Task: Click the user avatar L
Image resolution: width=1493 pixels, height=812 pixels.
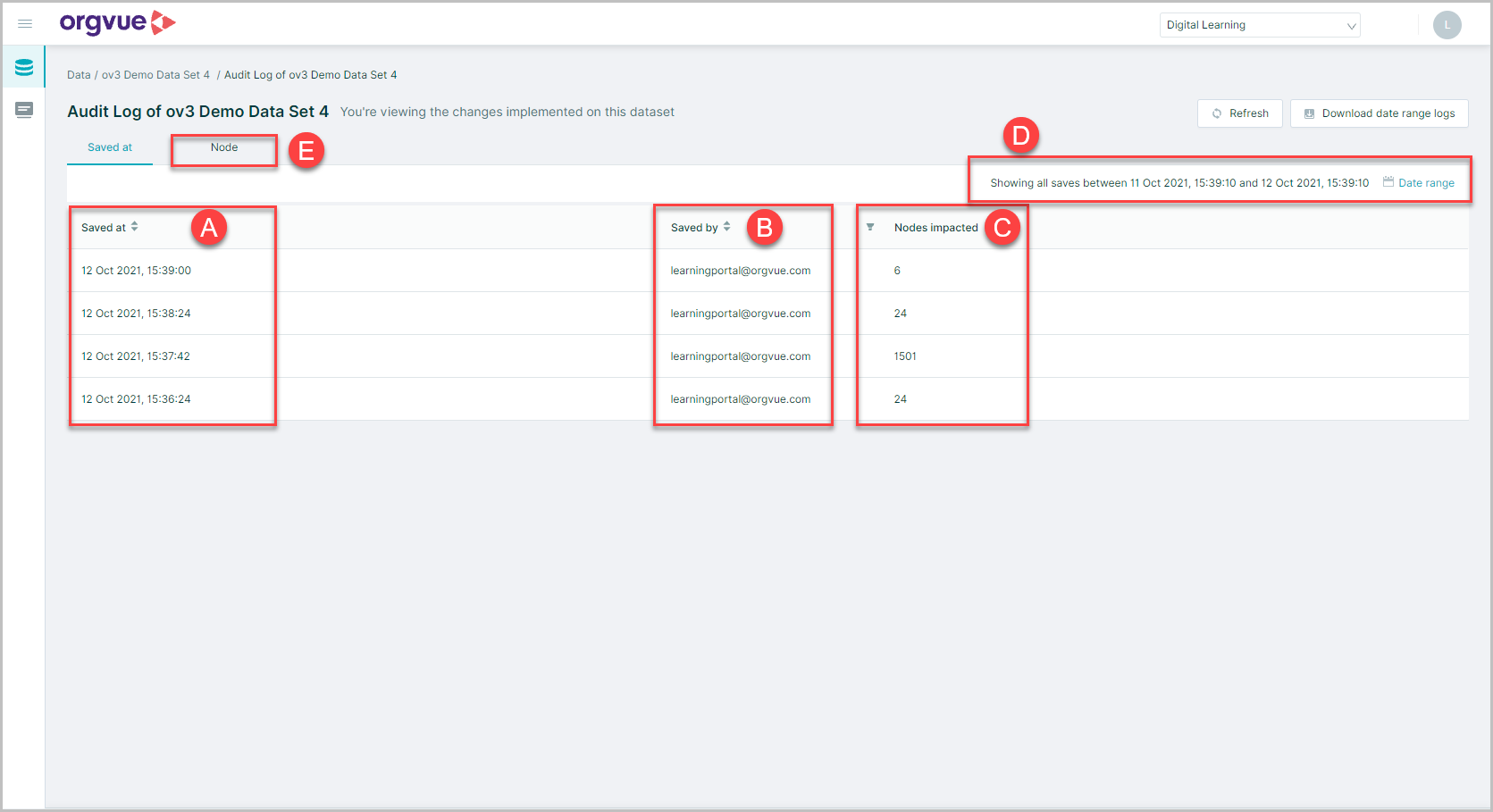Action: [1447, 25]
